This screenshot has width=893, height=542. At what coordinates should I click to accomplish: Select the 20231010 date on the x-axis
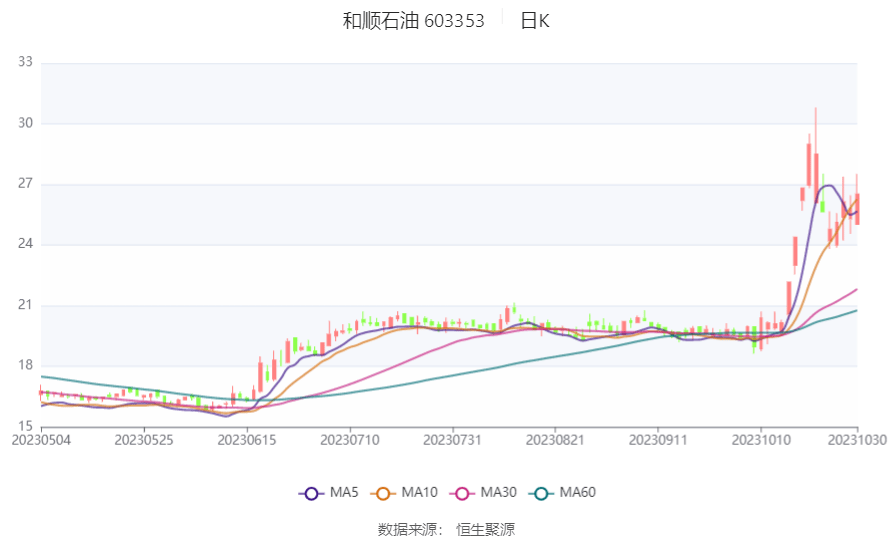point(761,439)
